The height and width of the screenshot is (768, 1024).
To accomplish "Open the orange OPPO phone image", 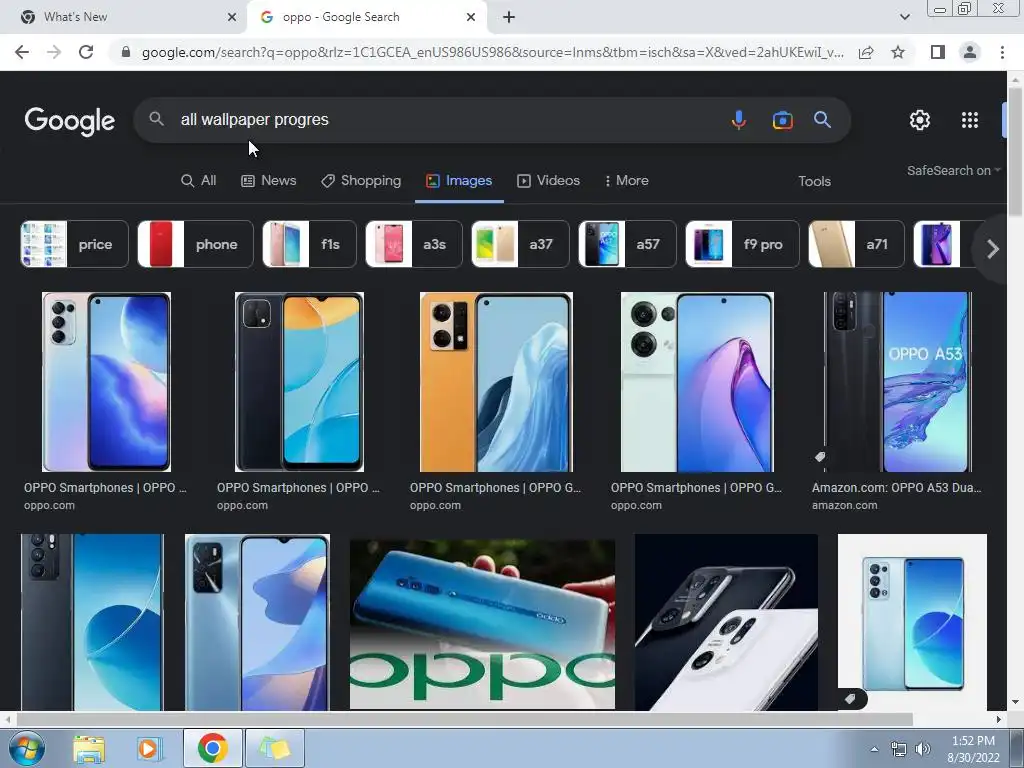I will coord(496,382).
